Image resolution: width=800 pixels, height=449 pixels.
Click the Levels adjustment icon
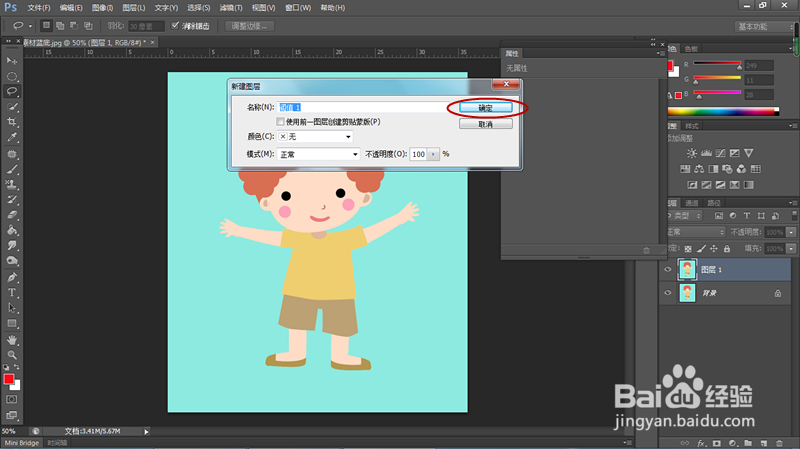click(x=706, y=153)
